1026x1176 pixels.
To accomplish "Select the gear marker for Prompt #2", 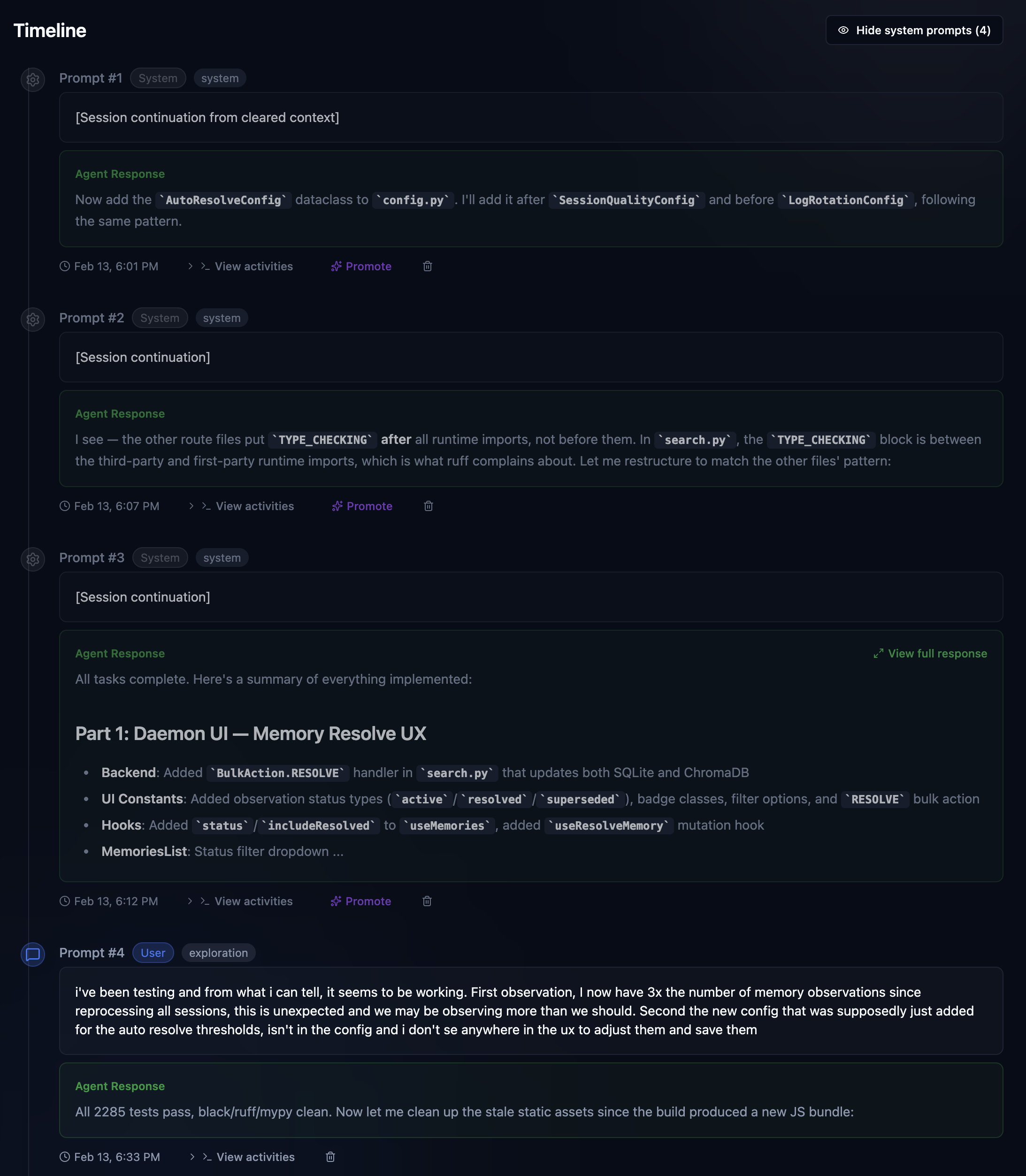I will tap(33, 320).
